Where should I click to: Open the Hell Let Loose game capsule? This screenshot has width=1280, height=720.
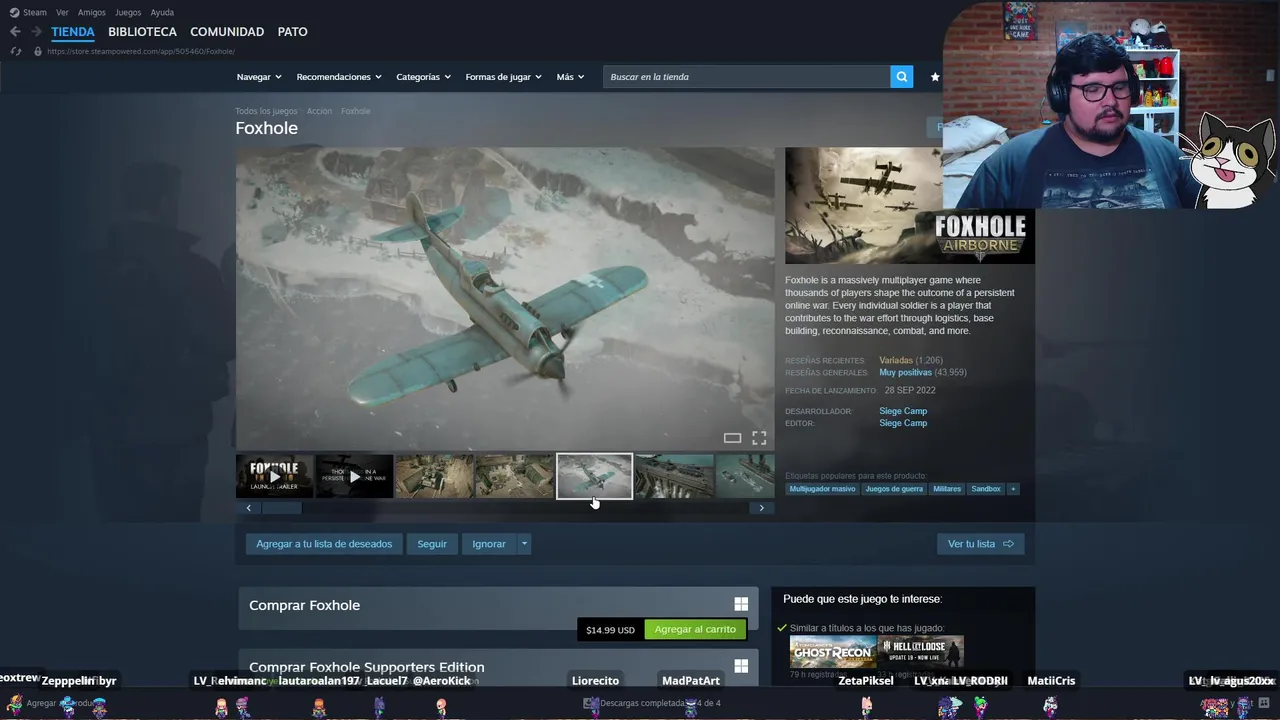coord(921,652)
